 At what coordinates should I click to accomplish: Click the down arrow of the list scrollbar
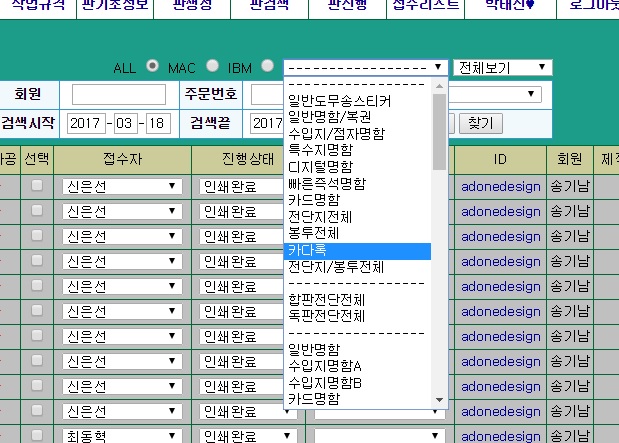click(x=440, y=401)
